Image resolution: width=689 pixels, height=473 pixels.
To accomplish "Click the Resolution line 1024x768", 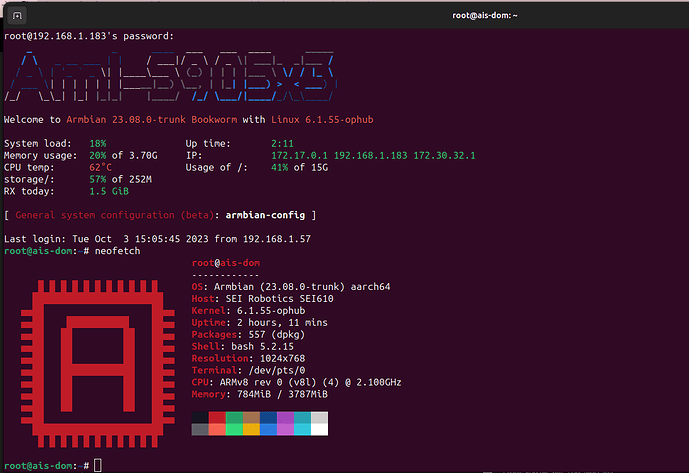I will tap(248, 358).
